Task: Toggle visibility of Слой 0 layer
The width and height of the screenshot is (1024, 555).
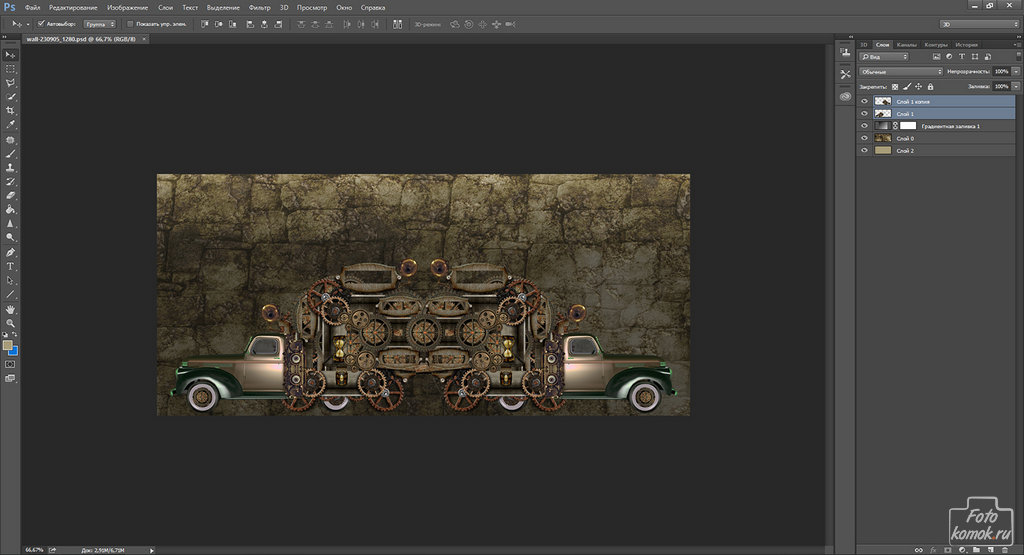Action: pyautogui.click(x=864, y=138)
